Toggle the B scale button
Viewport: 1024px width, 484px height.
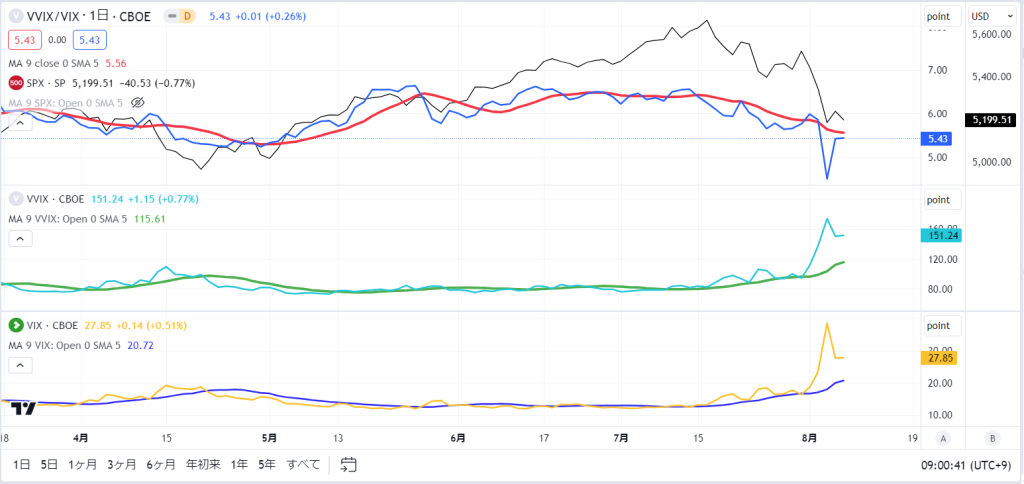pyautogui.click(x=992, y=438)
